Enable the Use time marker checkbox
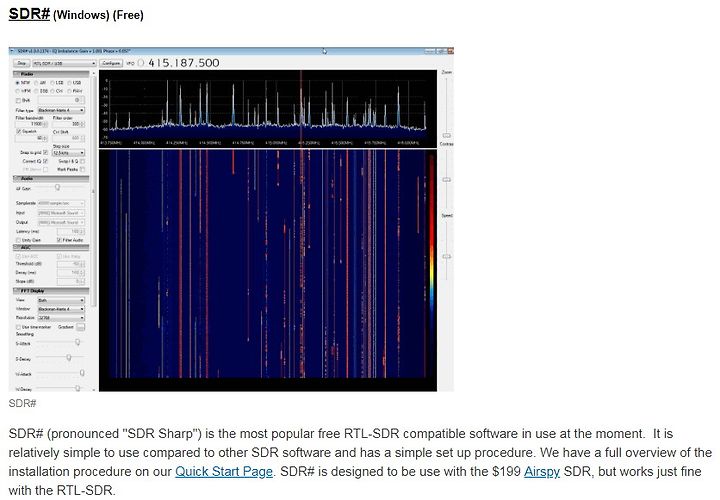Screen dimensions: 720x500 tap(18, 327)
